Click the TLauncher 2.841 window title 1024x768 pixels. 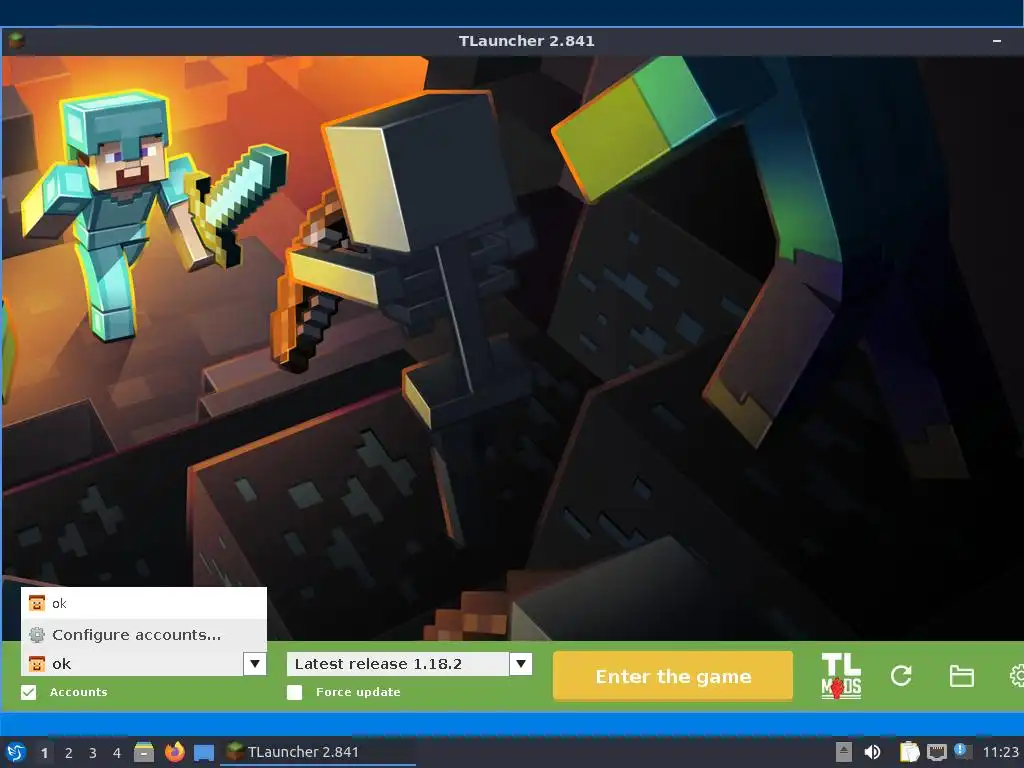click(x=526, y=40)
